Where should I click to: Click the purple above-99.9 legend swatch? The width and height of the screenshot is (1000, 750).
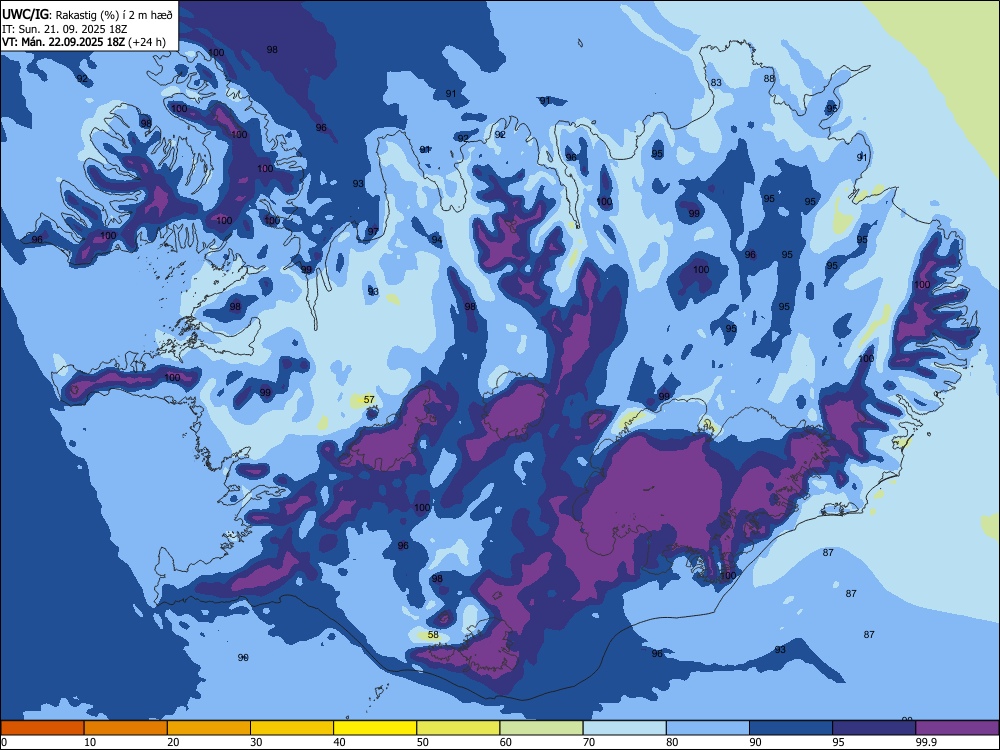(957, 728)
